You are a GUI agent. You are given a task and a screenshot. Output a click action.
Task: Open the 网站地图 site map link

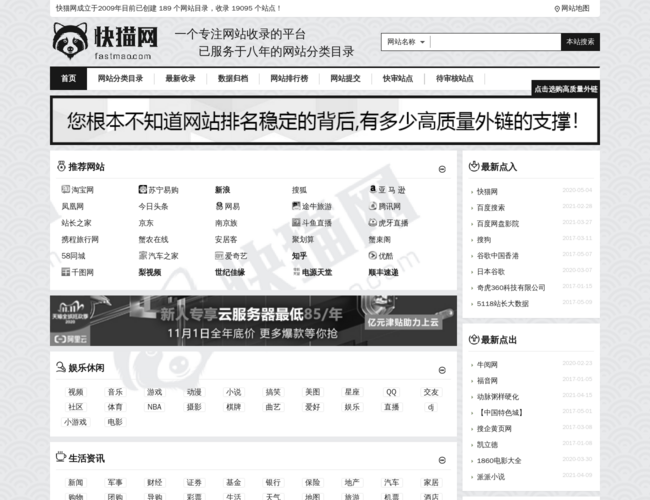(x=572, y=8)
